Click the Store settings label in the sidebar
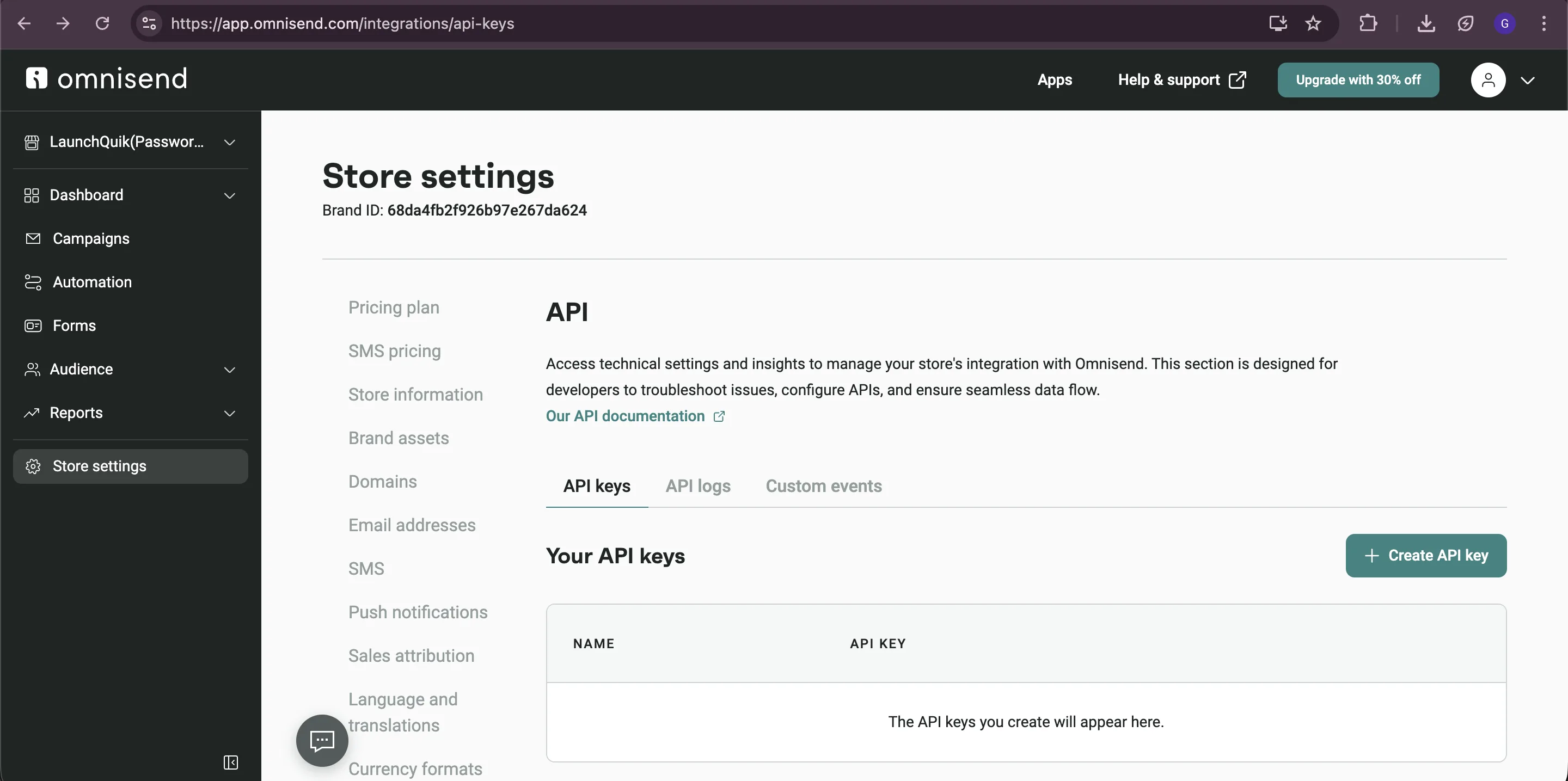1568x781 pixels. 100,466
